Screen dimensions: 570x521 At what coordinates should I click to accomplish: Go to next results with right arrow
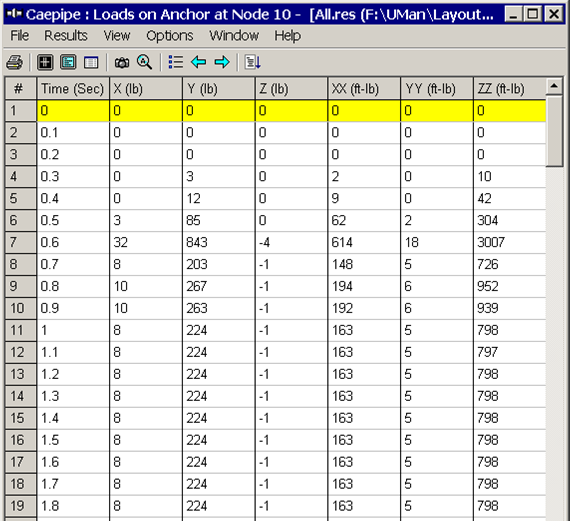click(x=222, y=62)
